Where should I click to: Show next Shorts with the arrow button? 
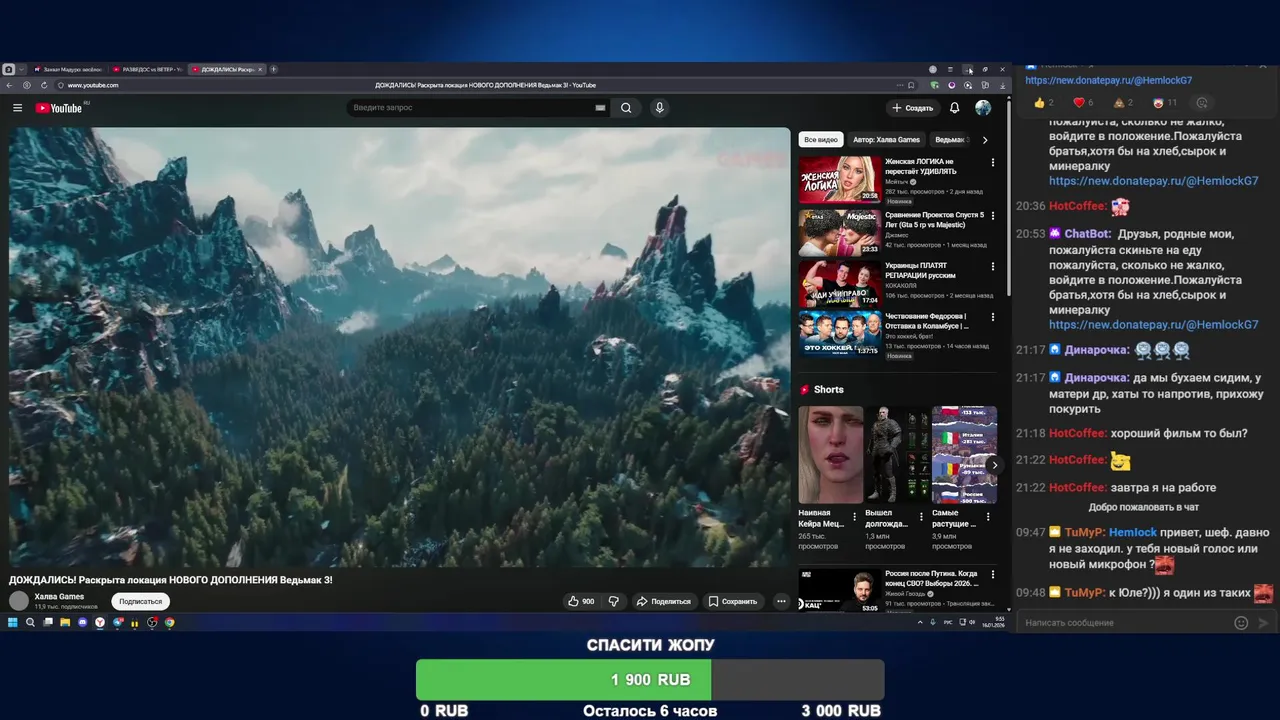point(994,465)
